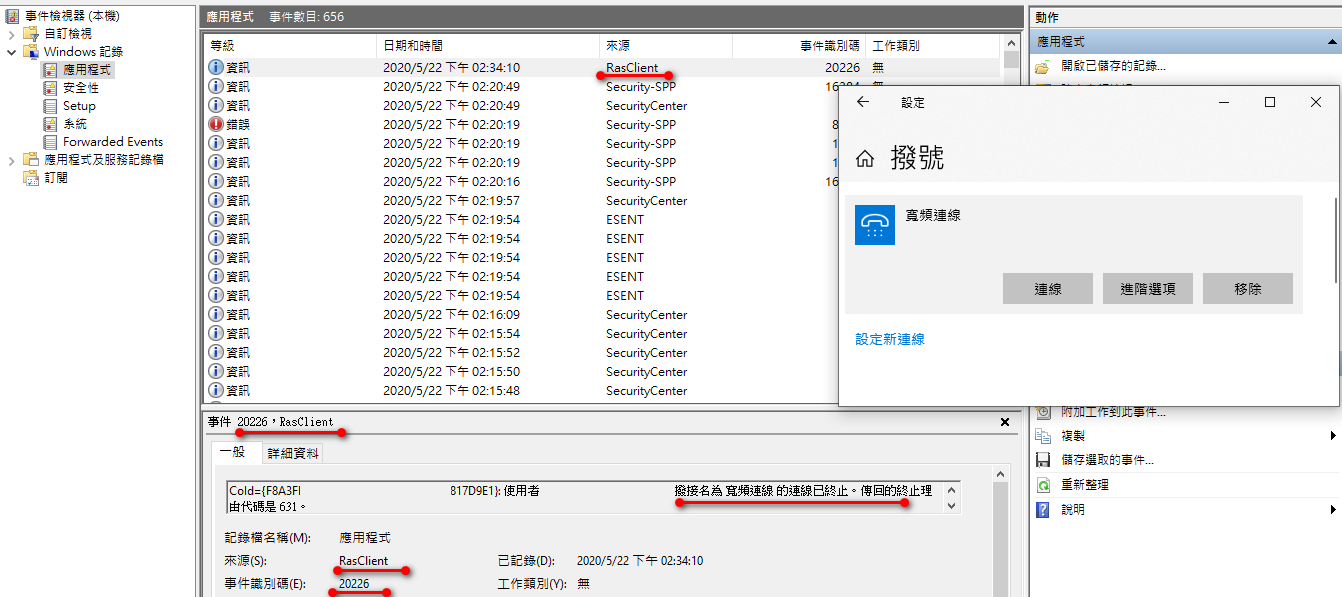The height and width of the screenshot is (597, 1342).
Task: Switch to the 詳細資料 tab
Action: (x=292, y=453)
